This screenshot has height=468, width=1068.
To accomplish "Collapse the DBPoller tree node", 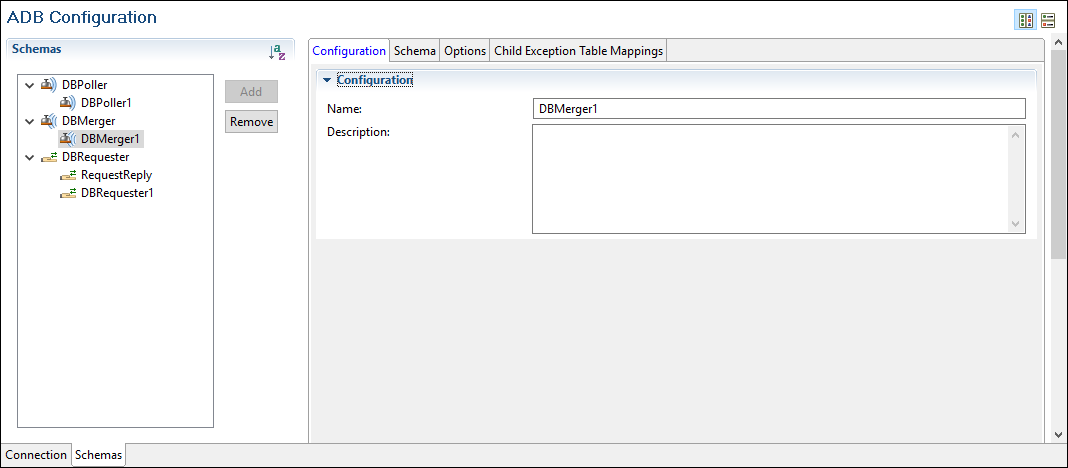I will tap(30, 85).
